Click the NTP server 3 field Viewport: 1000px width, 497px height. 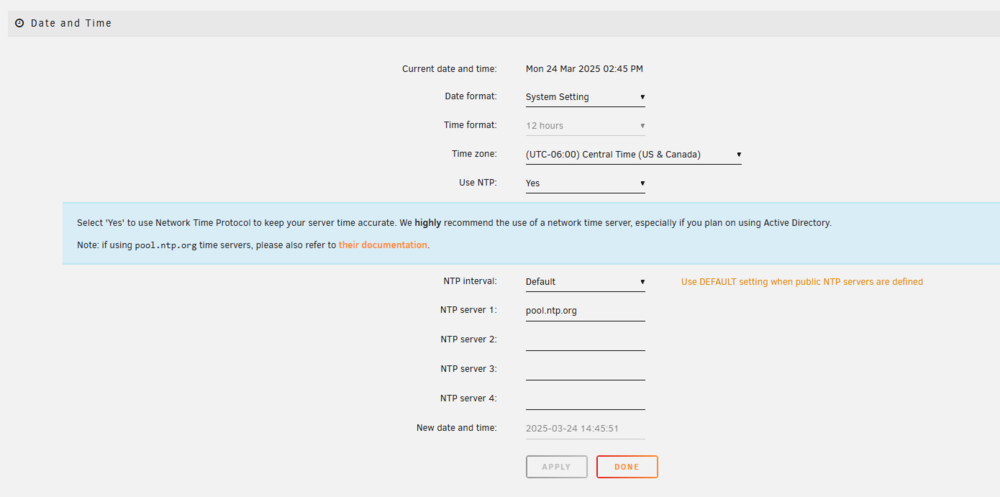[585, 369]
